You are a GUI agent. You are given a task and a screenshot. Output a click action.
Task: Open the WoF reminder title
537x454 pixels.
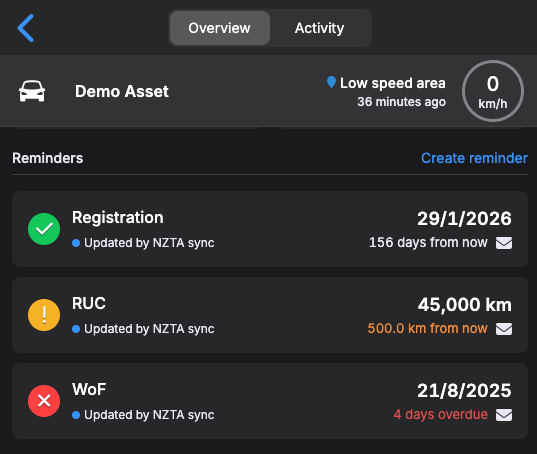point(89,389)
